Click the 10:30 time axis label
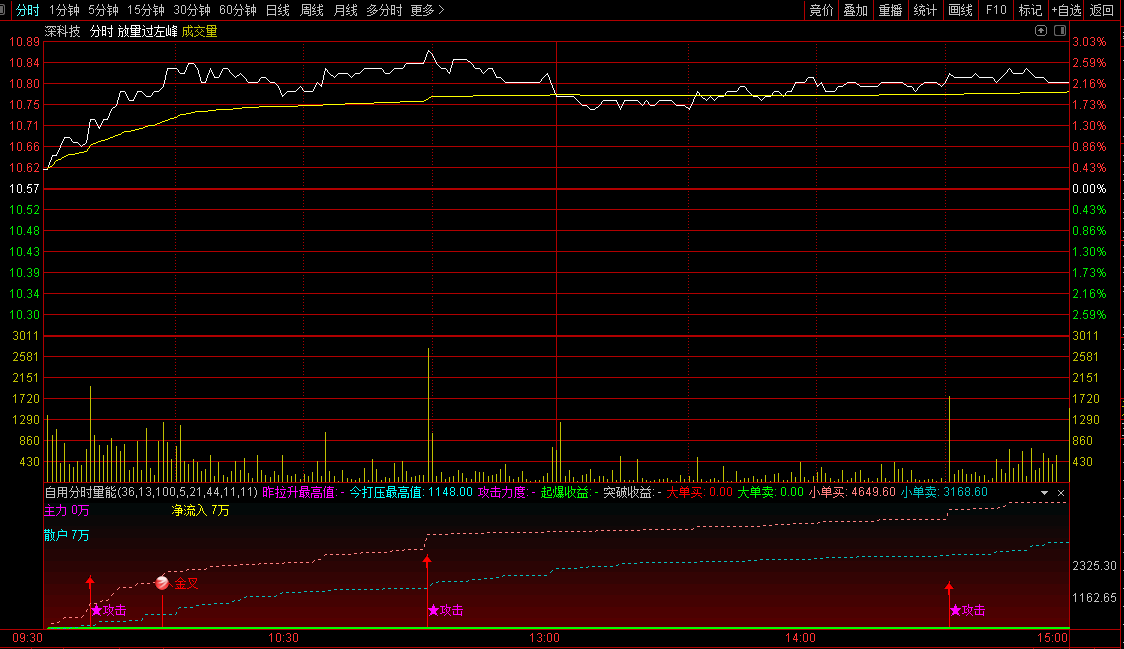Screen dimensions: 1124x649 (283, 638)
